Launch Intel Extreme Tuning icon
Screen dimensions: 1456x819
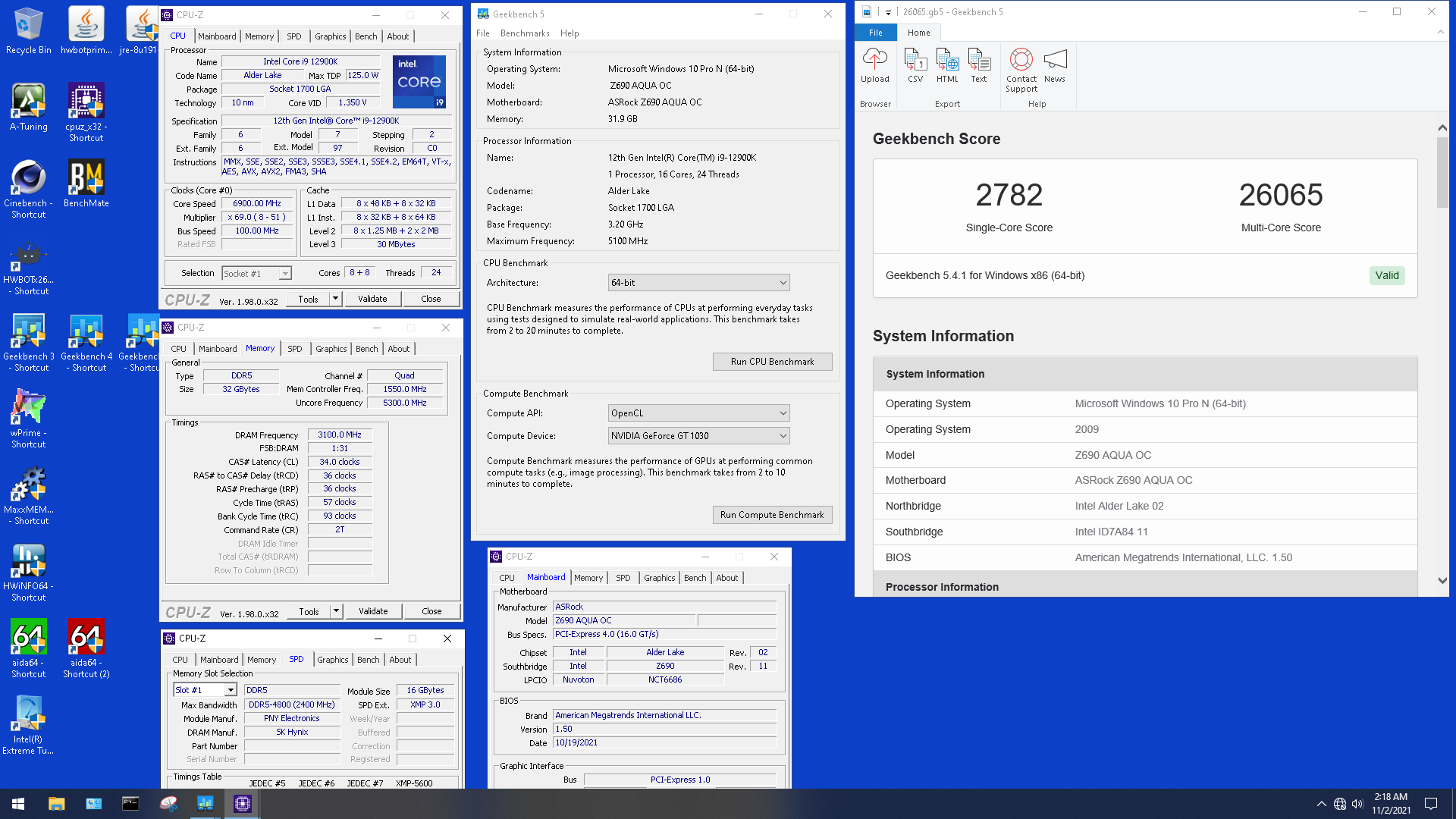point(29,725)
